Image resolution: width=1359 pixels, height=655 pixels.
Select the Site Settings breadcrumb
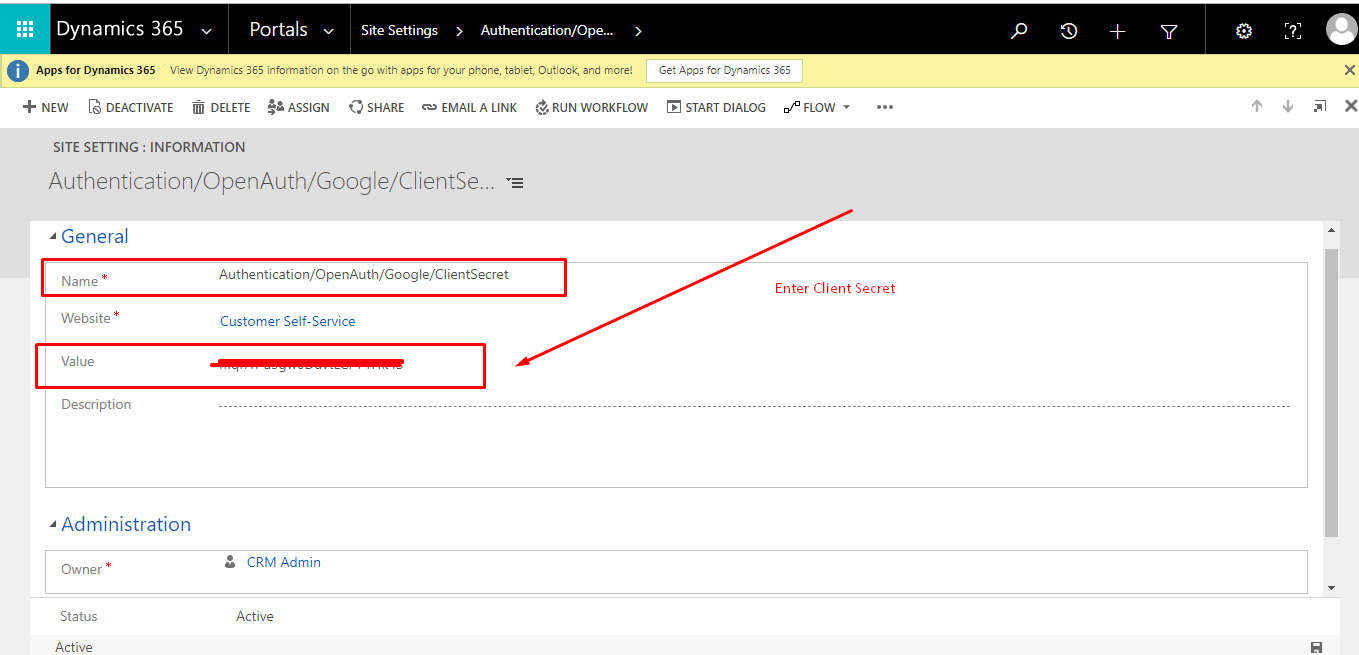point(399,29)
